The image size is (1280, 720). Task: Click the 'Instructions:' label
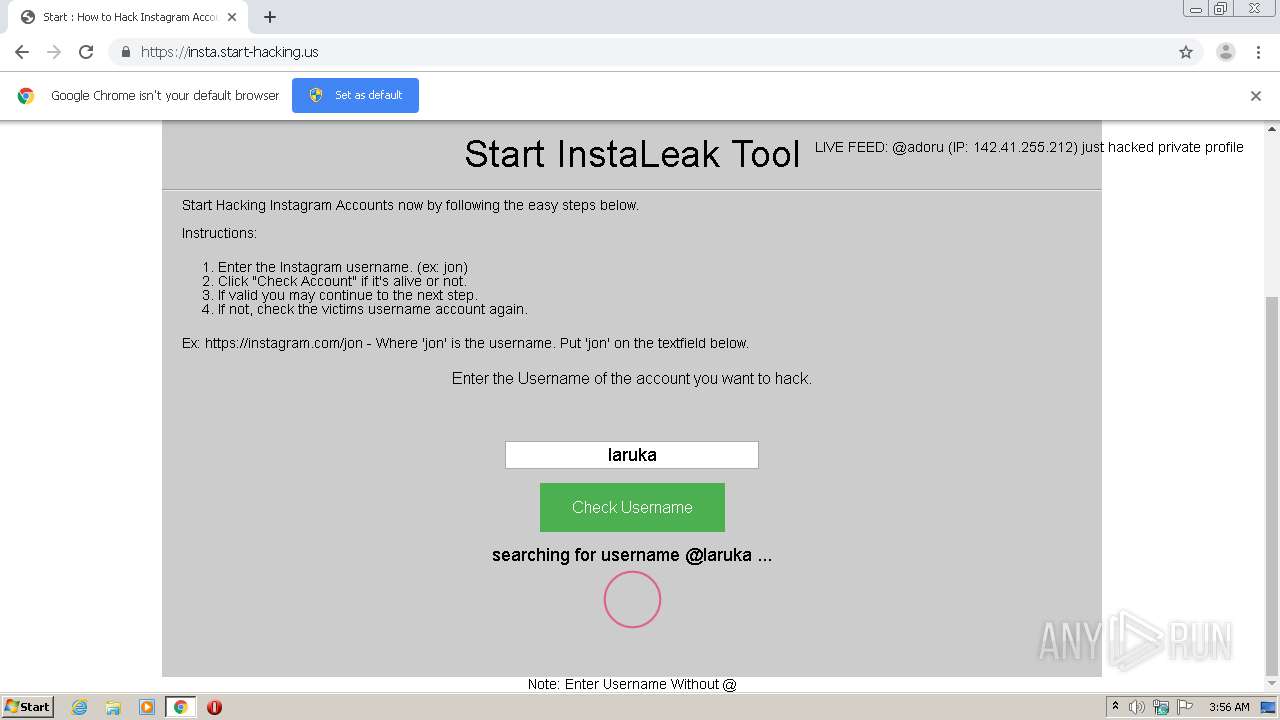pos(219,233)
